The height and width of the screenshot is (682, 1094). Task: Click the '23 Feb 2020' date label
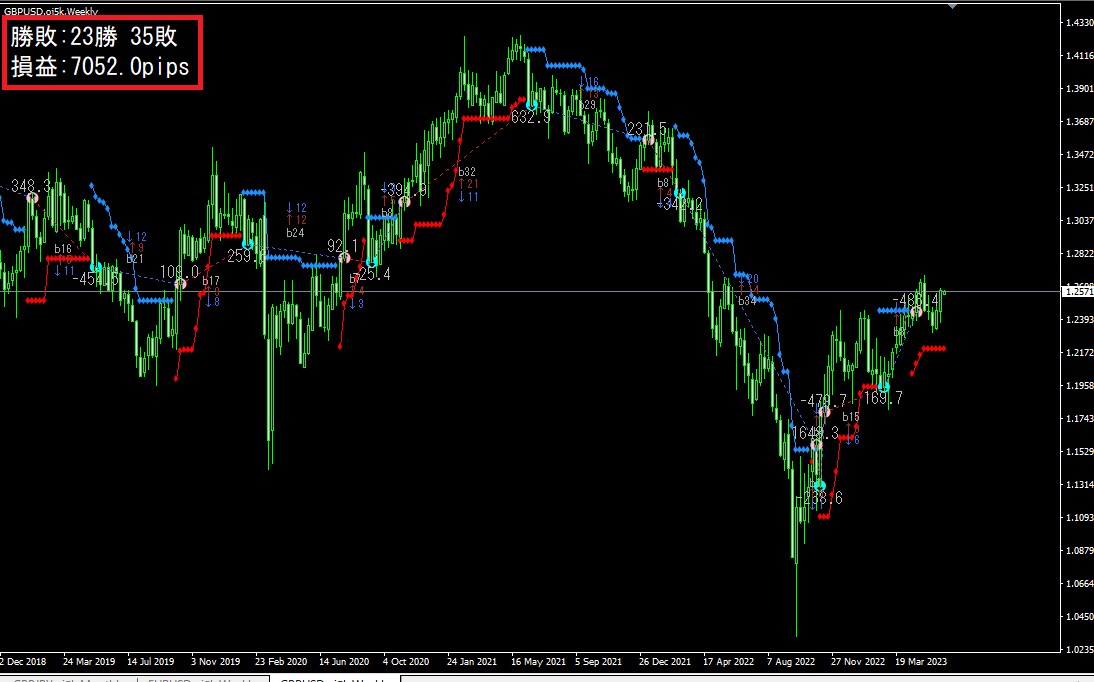pos(280,661)
